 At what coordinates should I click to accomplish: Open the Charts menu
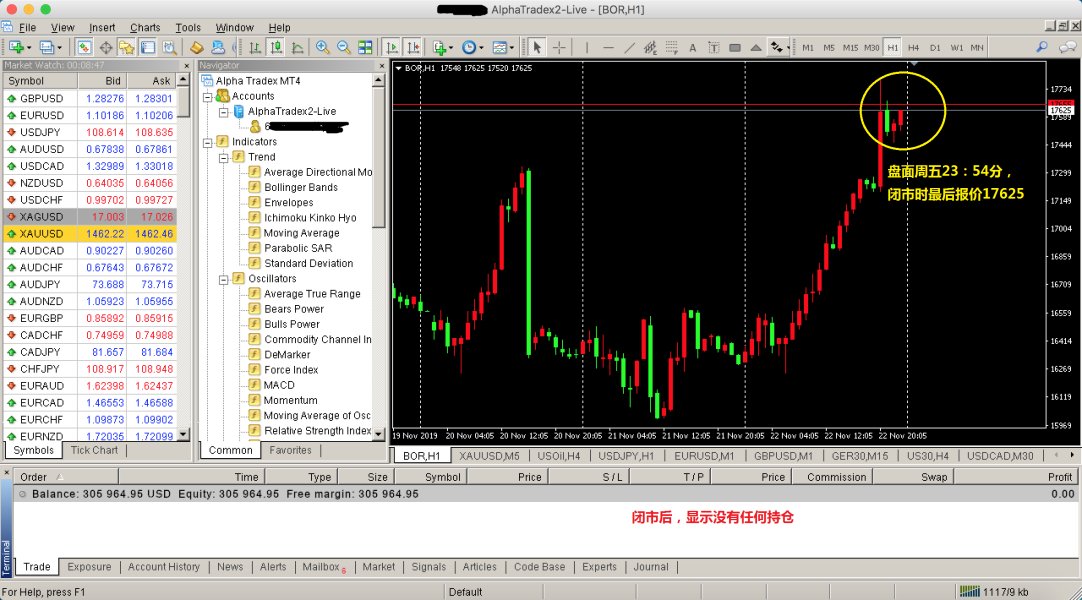point(145,28)
